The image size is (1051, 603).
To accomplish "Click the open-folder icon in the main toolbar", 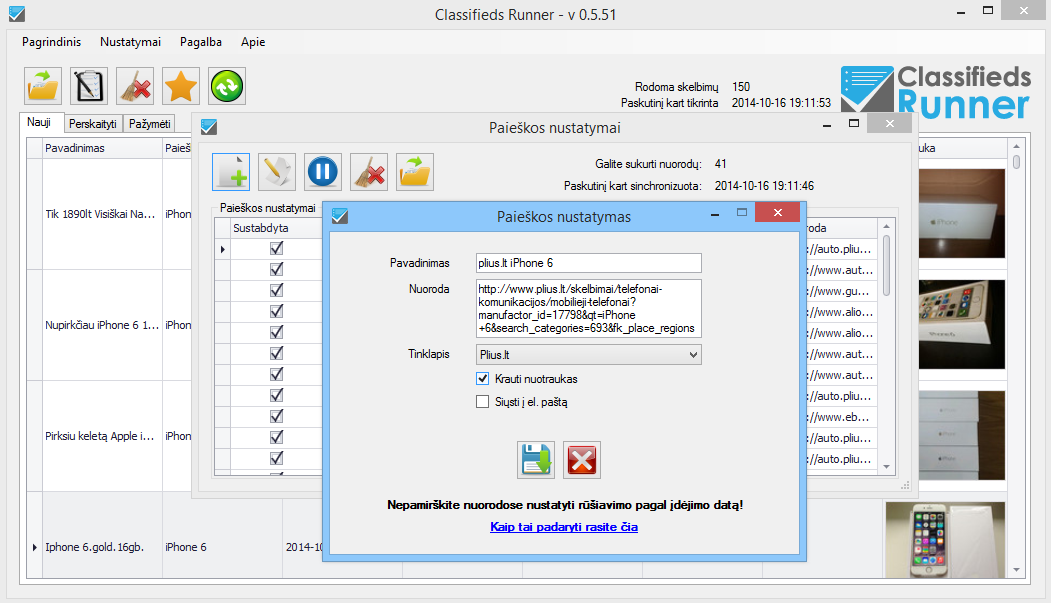I will (x=43, y=86).
